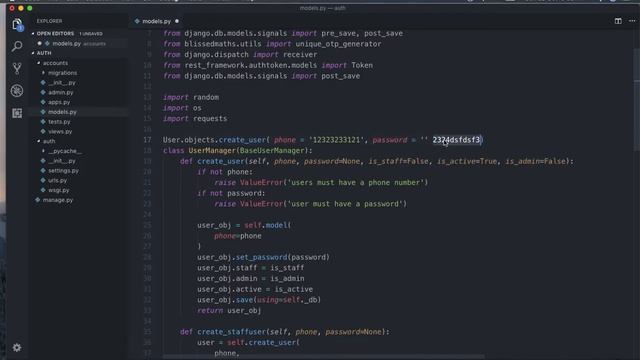This screenshot has height=360, width=640.
Task: Select models.py in accounts folder
Action: 62,112
